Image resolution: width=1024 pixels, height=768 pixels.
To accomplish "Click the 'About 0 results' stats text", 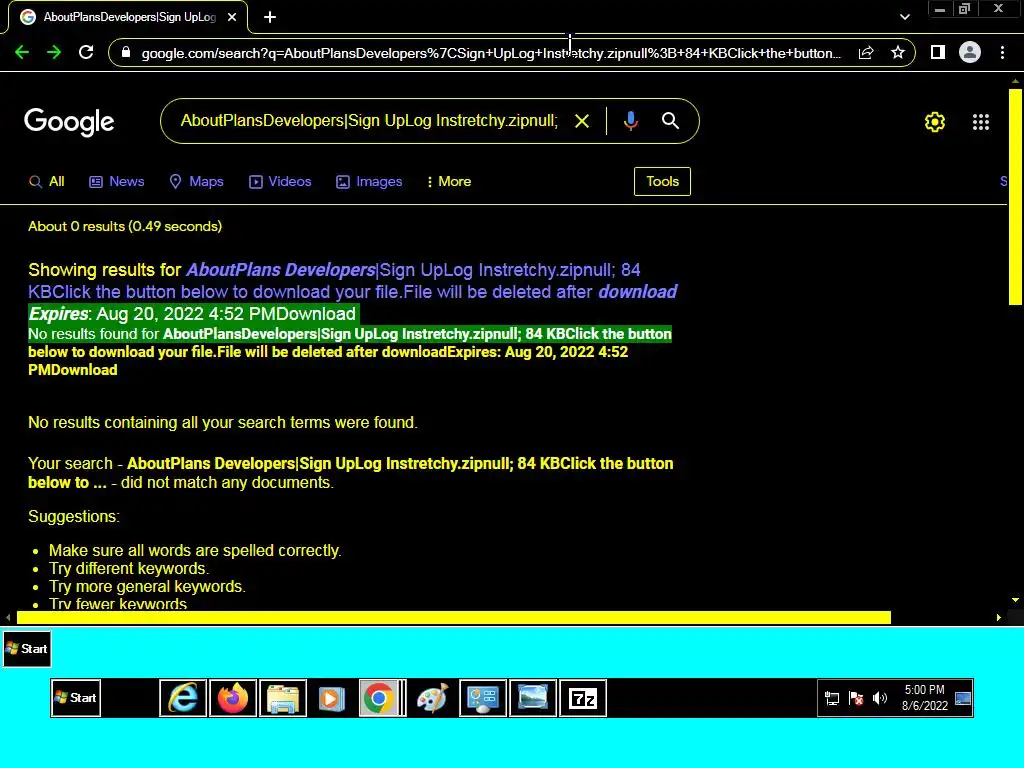I will tap(125, 226).
